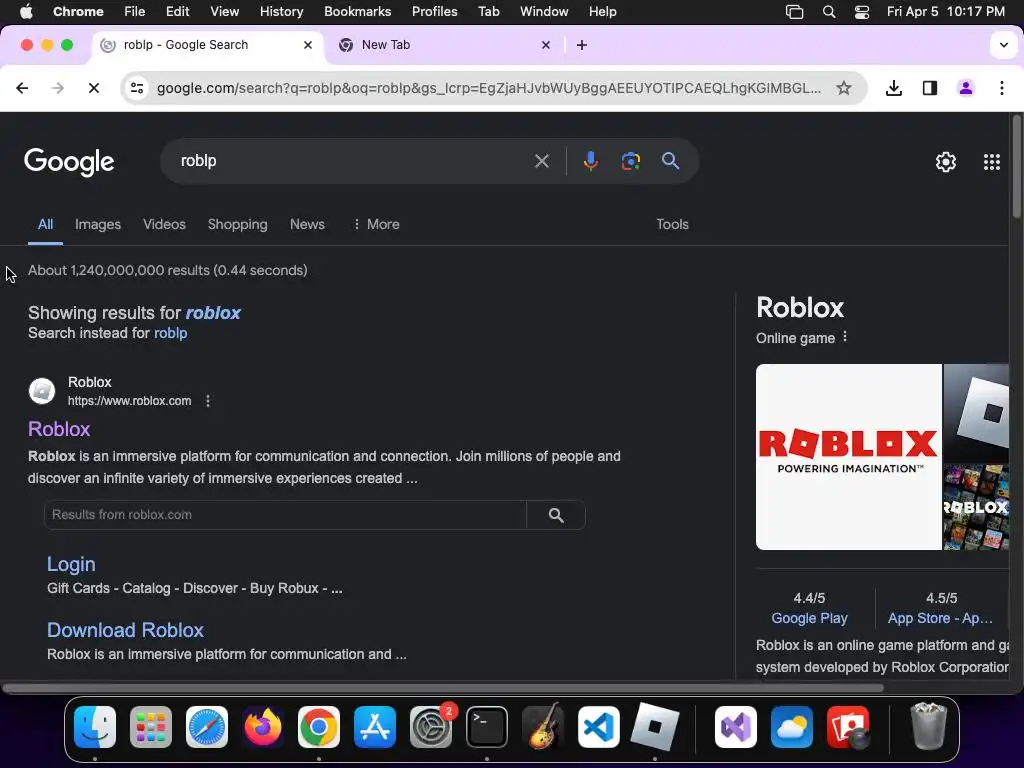The image size is (1024, 768).
Task: Toggle the Chrome side panel
Action: coord(929,88)
